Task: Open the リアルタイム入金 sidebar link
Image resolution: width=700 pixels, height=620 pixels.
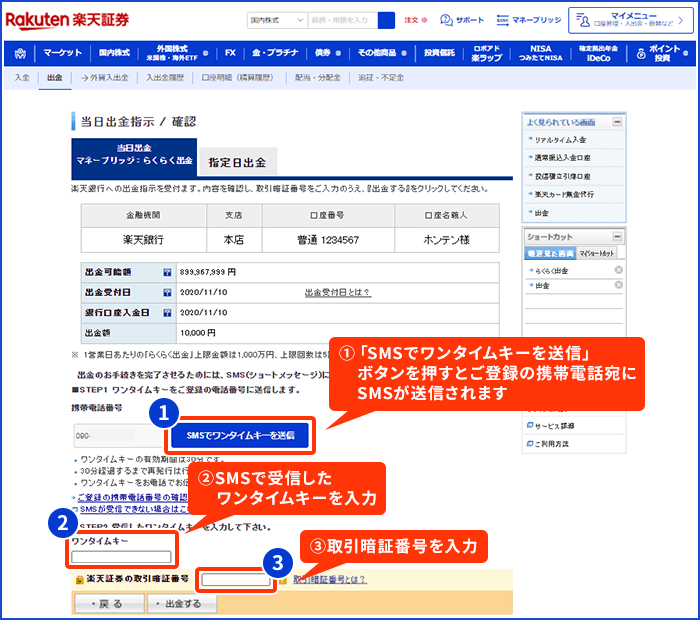Action: coord(560,140)
